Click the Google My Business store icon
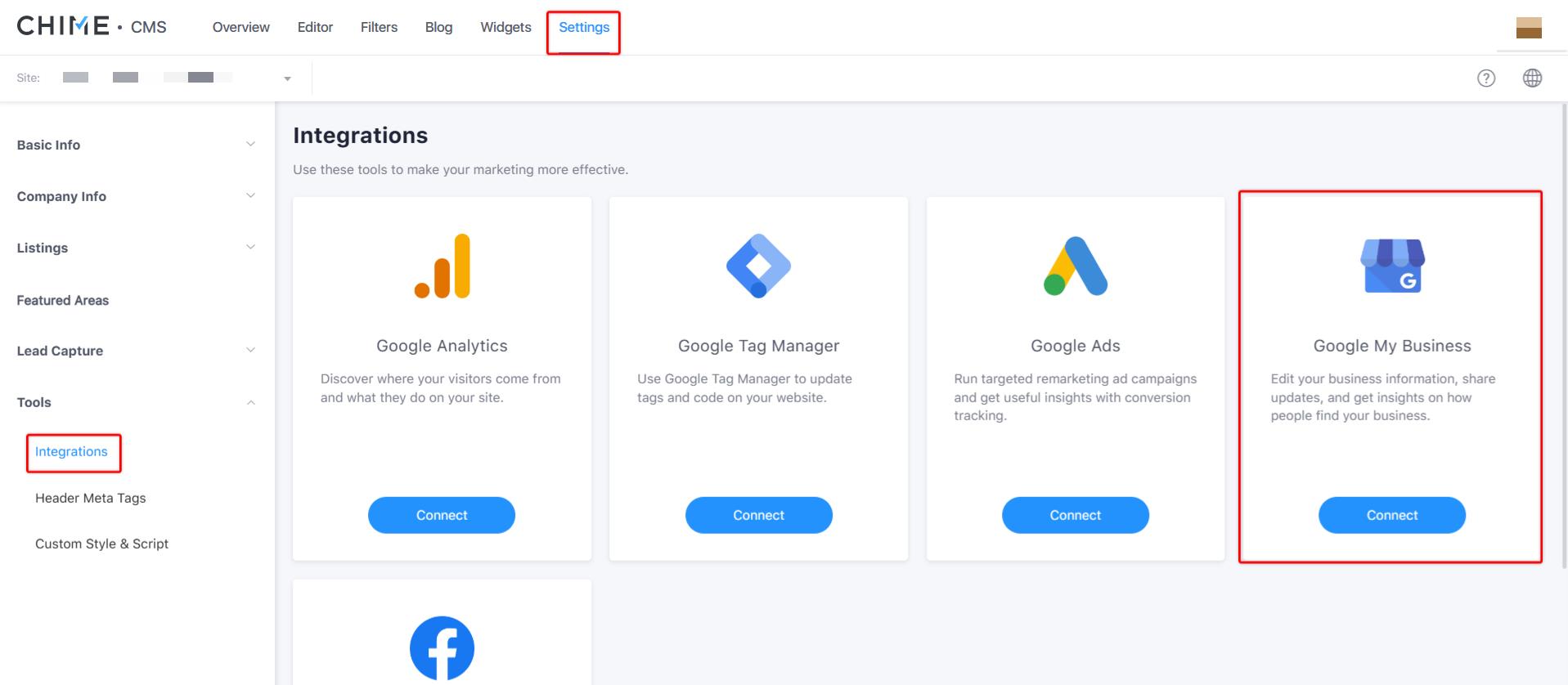 click(x=1392, y=266)
